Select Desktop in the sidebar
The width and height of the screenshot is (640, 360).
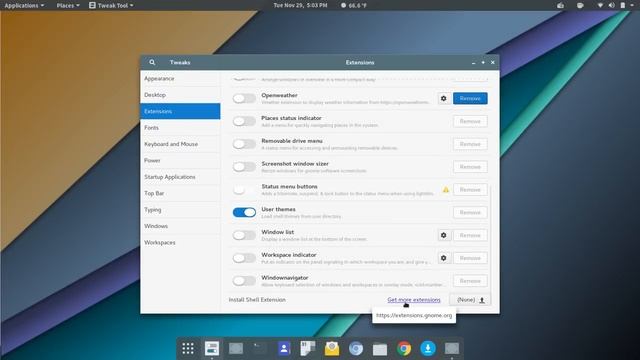pos(180,95)
